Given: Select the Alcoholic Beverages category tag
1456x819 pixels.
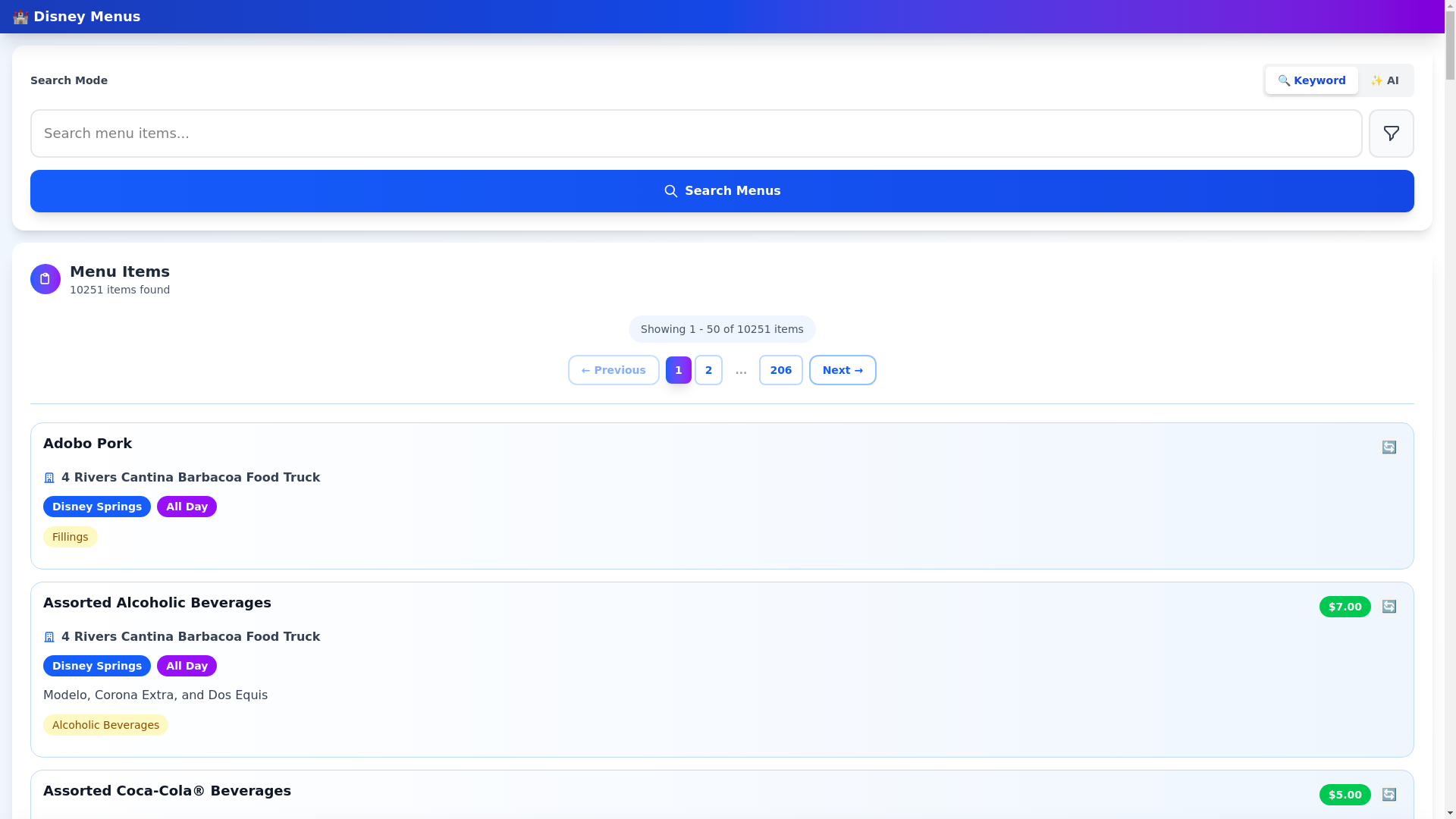Looking at the screenshot, I should [105, 725].
